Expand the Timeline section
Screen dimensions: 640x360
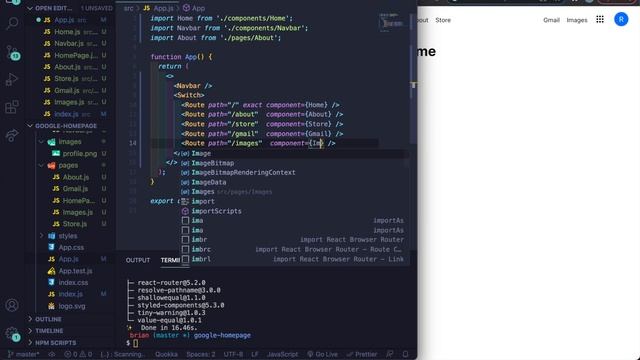click(x=46, y=331)
